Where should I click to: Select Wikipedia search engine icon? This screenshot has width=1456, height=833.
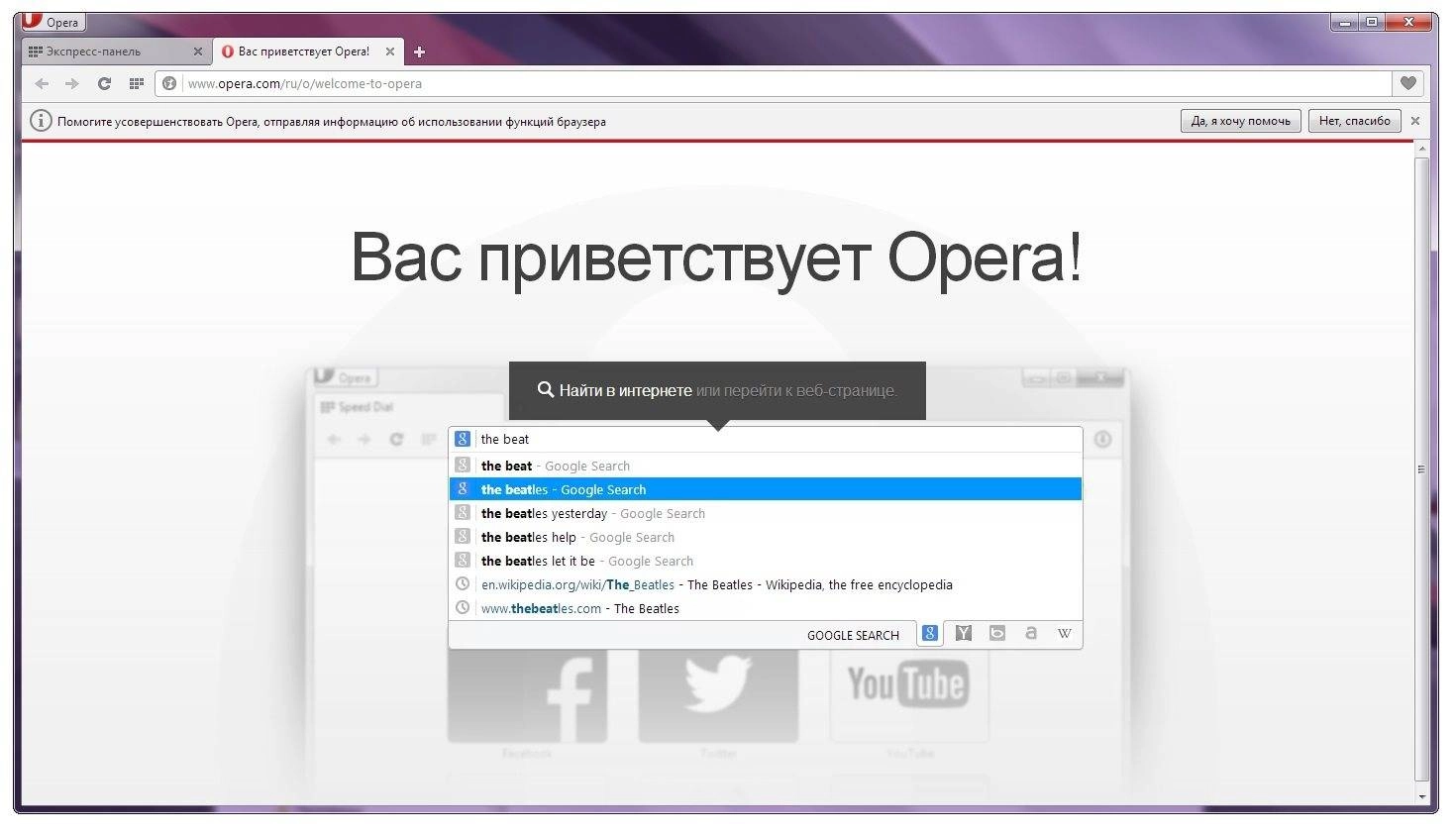[1065, 634]
